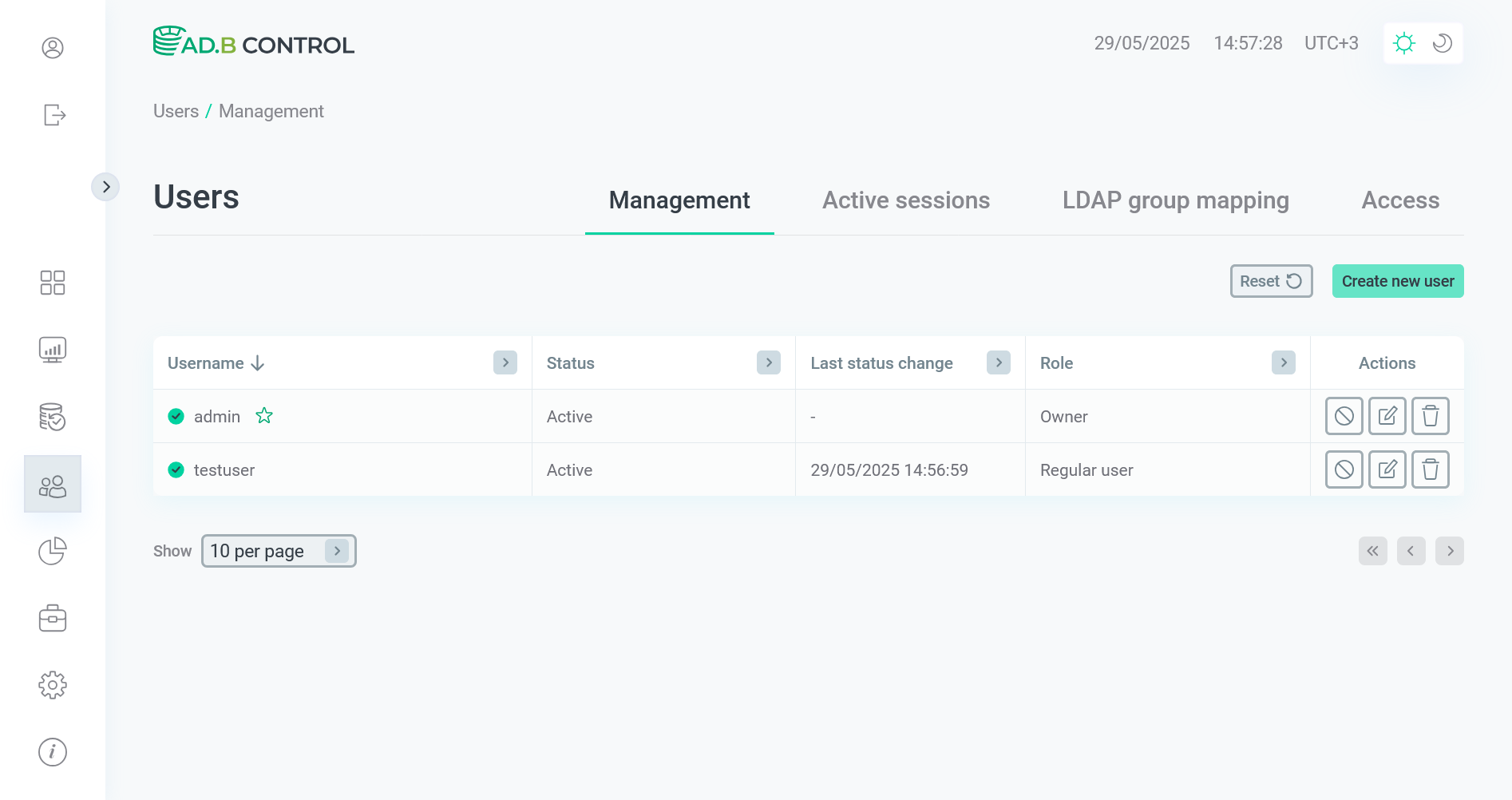Viewport: 1512px width, 800px height.
Task: Open the monitoring chart icon in sidebar
Action: [x=53, y=350]
